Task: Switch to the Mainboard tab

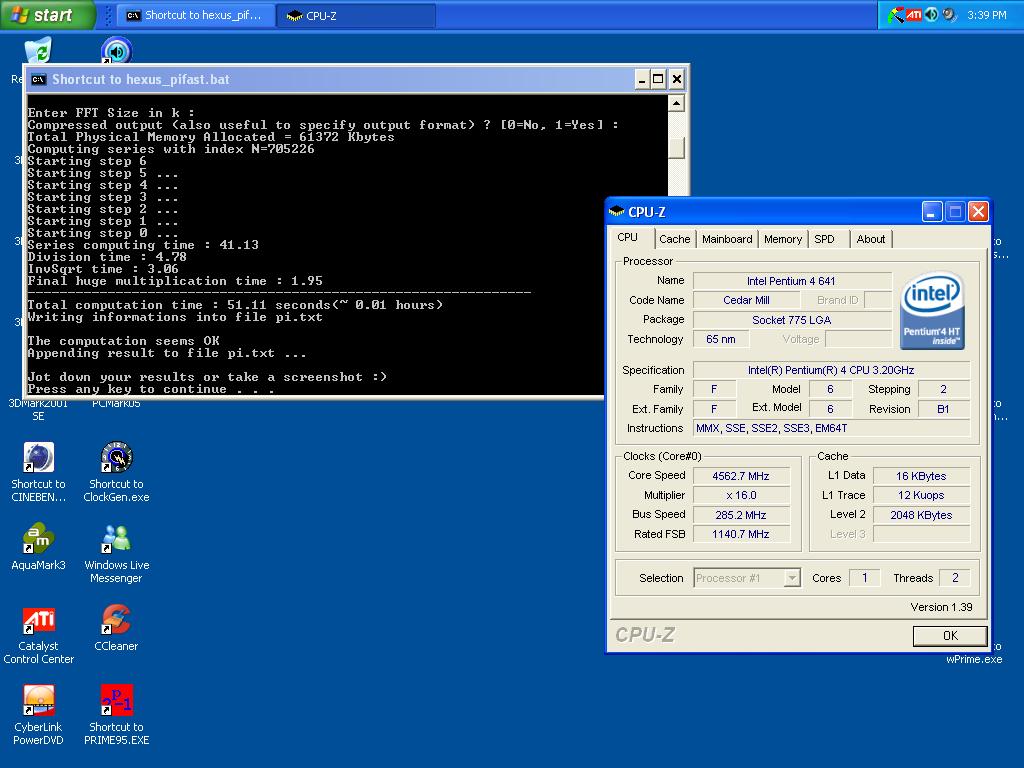Action: tap(727, 239)
